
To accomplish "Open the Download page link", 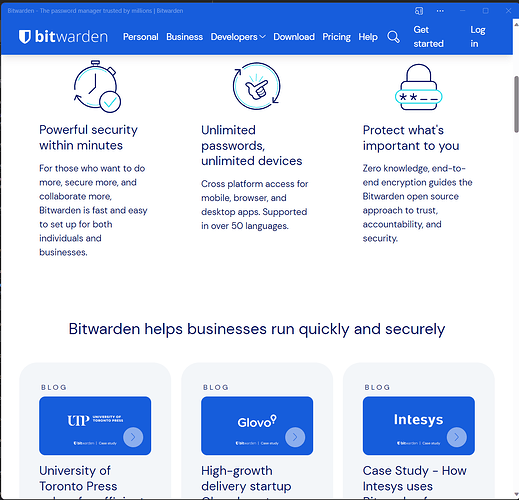I will (294, 37).
